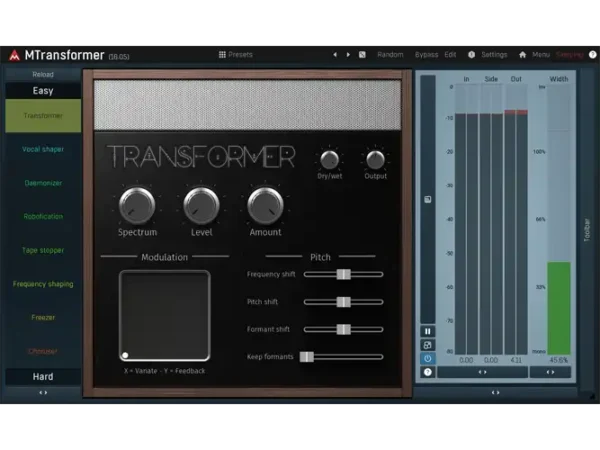Open the Edit screen
600x450 pixels.
click(x=450, y=55)
